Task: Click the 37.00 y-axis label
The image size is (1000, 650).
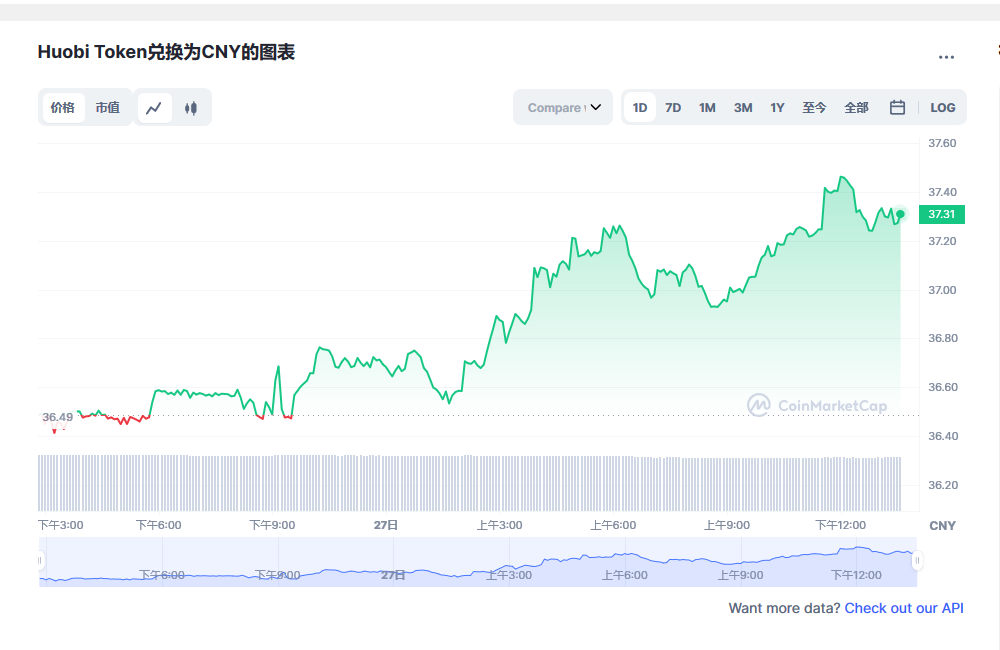Action: point(943,290)
